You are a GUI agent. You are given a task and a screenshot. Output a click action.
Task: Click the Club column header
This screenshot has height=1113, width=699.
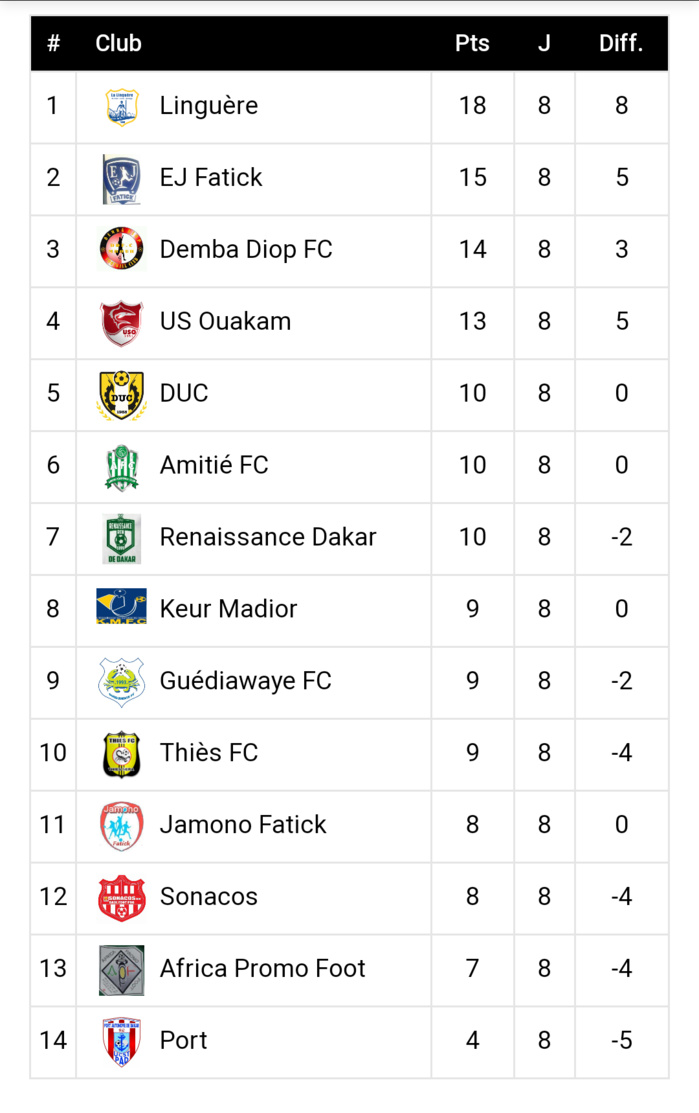[x=118, y=44]
